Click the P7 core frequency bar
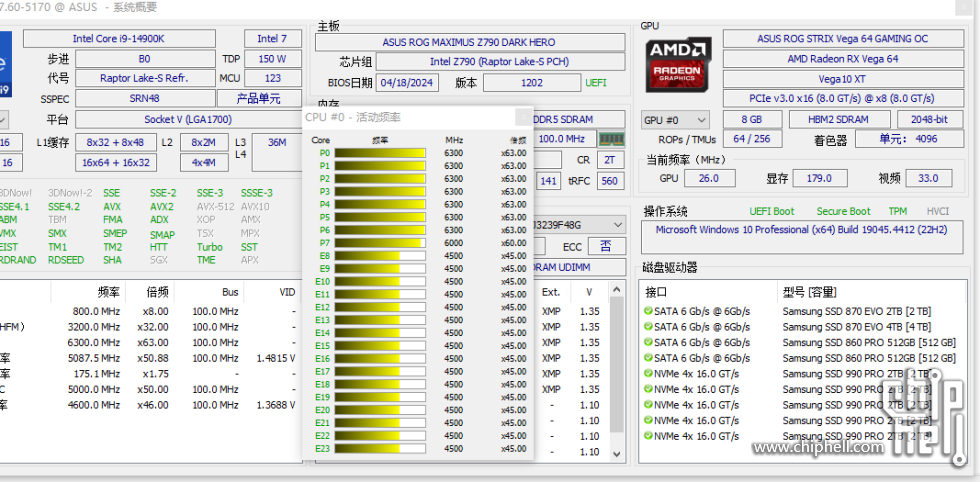 click(x=380, y=243)
